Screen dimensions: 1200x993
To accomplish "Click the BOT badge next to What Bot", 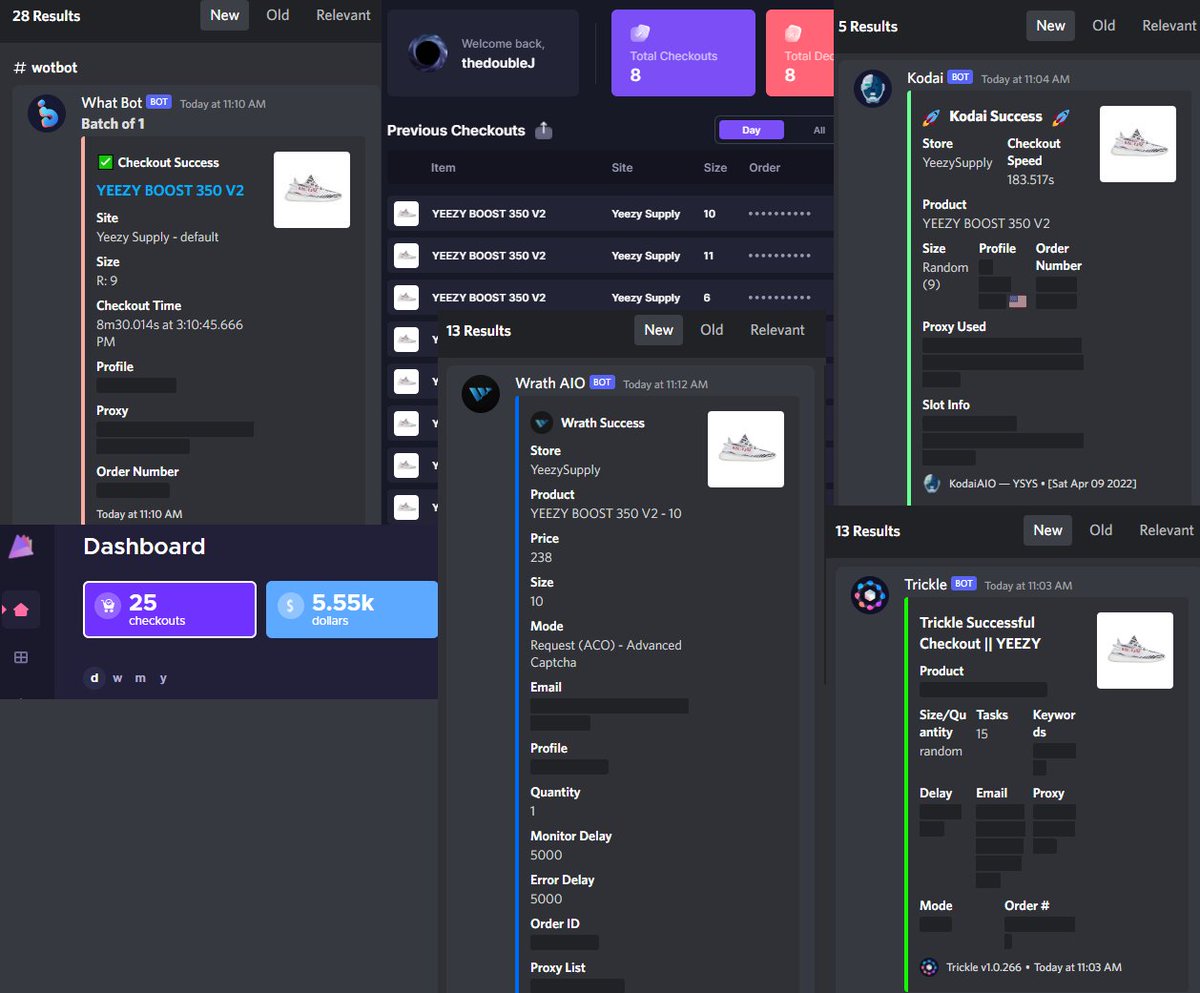I will [x=159, y=102].
